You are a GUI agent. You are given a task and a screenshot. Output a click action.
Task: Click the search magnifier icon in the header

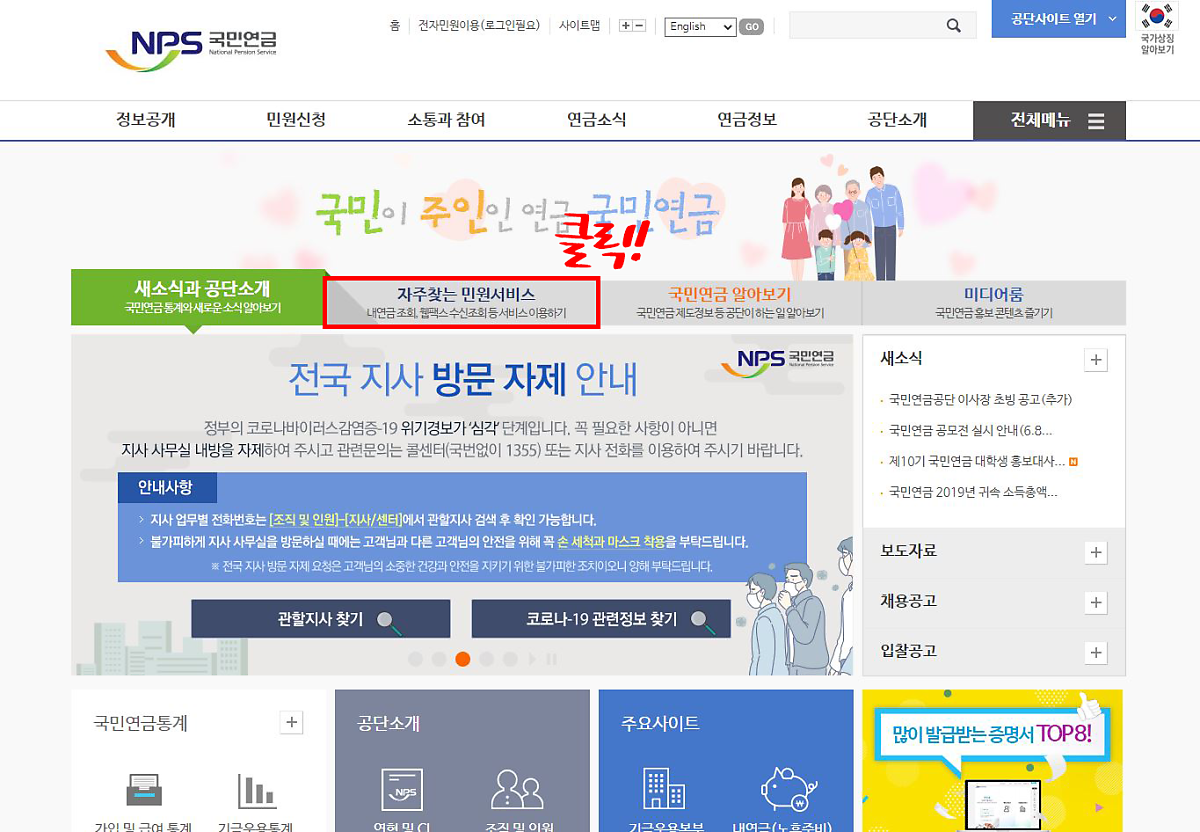[x=954, y=26]
